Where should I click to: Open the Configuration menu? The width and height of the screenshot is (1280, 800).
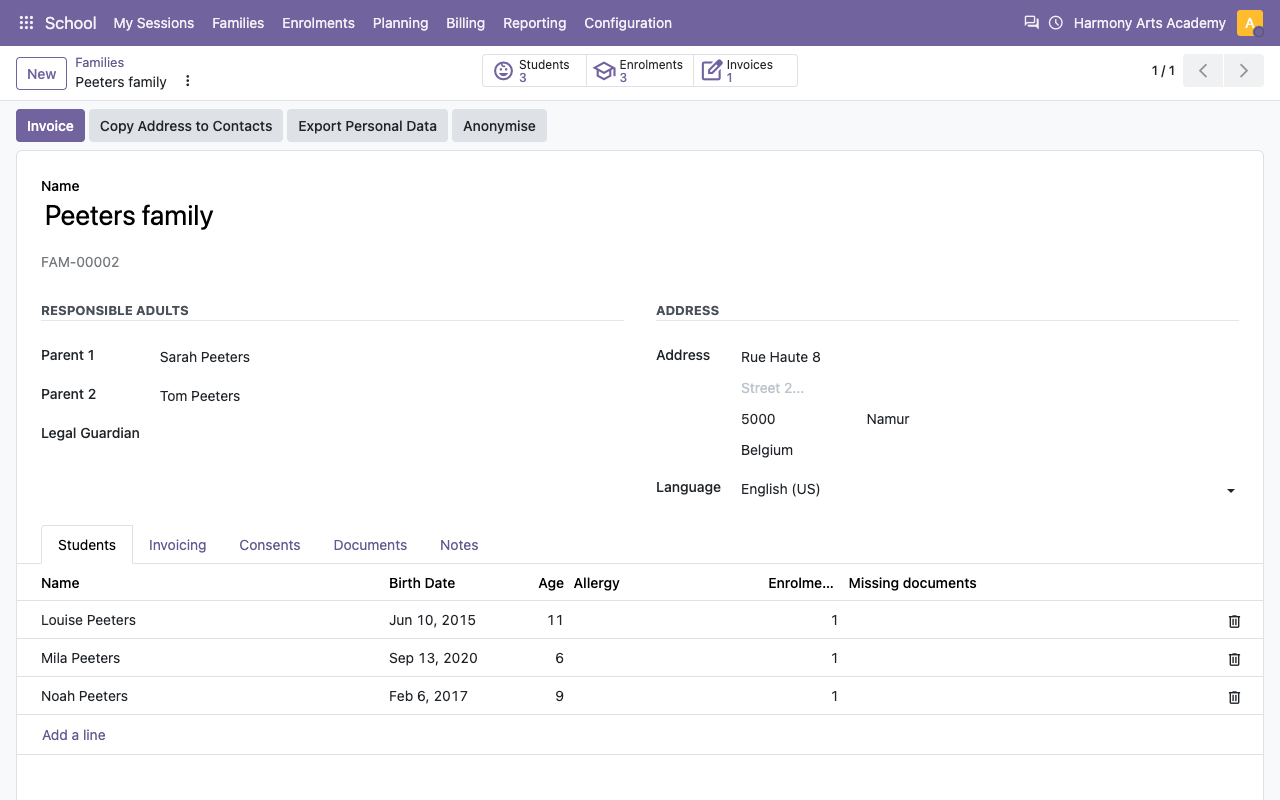tap(628, 22)
